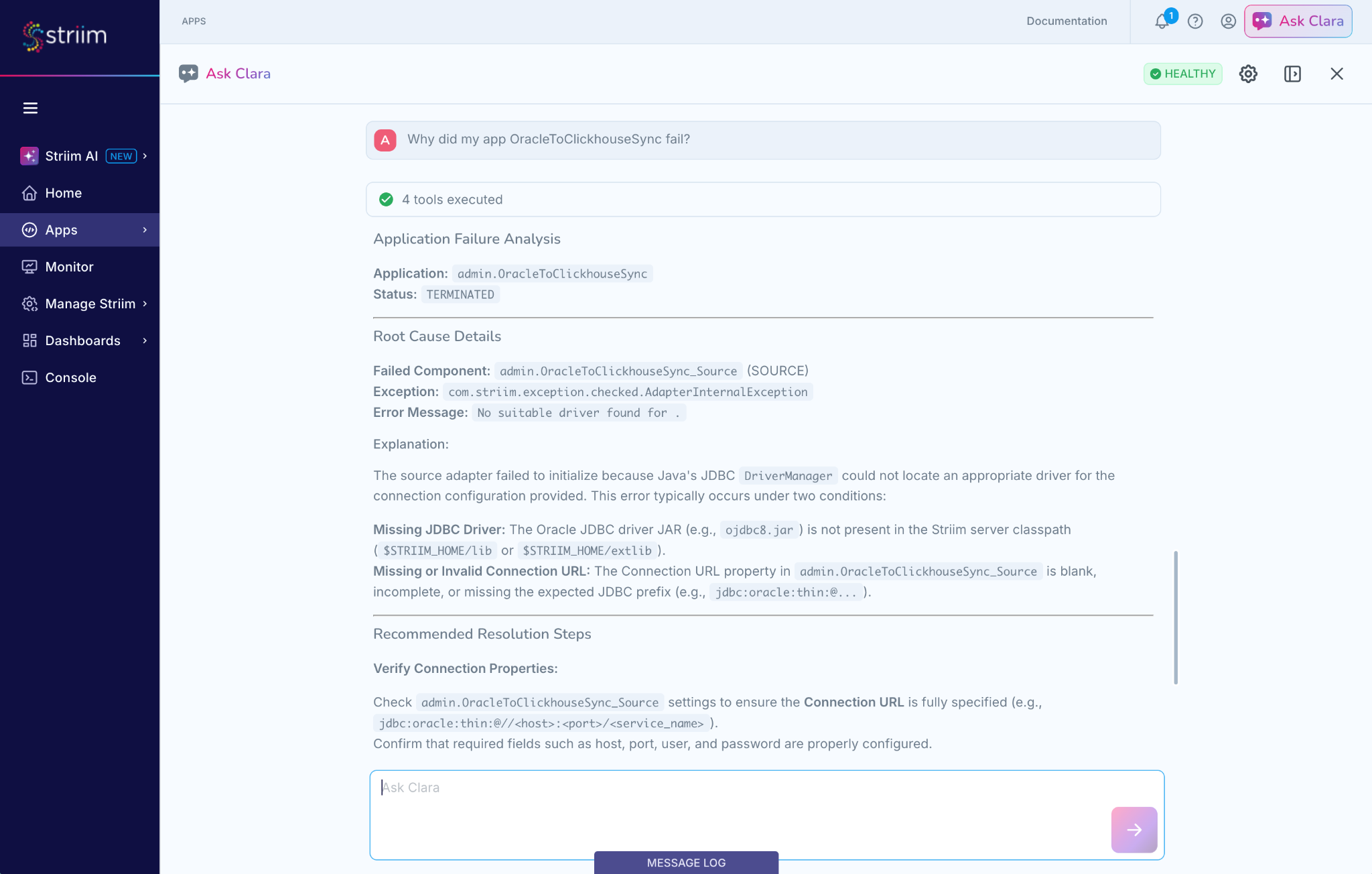
Task: Open the notifications bell icon
Action: 1162,21
